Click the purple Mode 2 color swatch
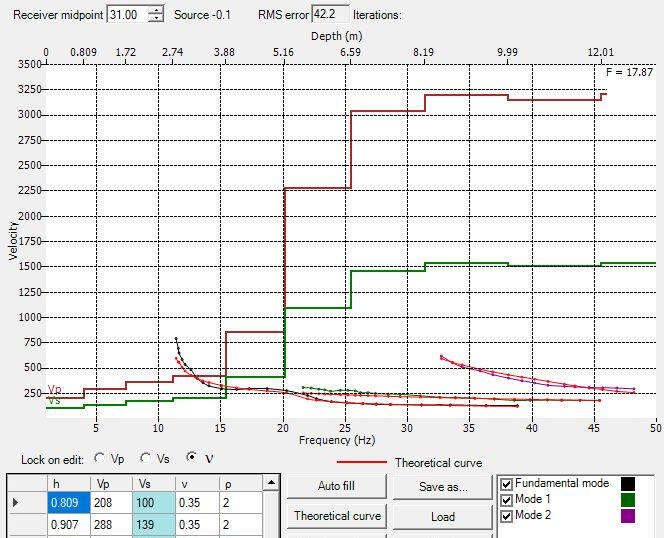 tap(628, 515)
